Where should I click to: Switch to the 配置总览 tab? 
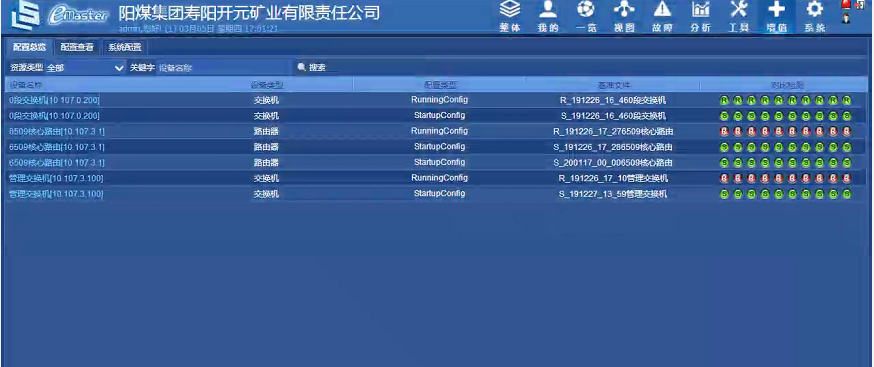point(30,47)
